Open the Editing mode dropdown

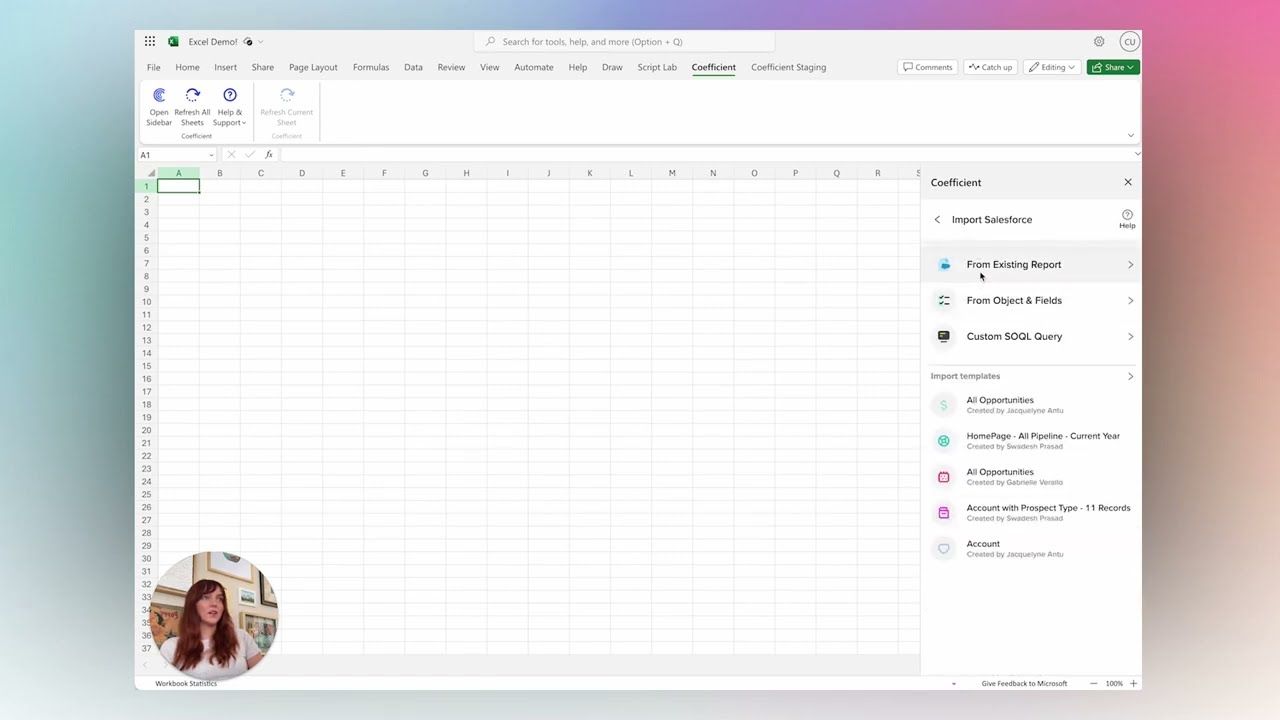click(1052, 67)
